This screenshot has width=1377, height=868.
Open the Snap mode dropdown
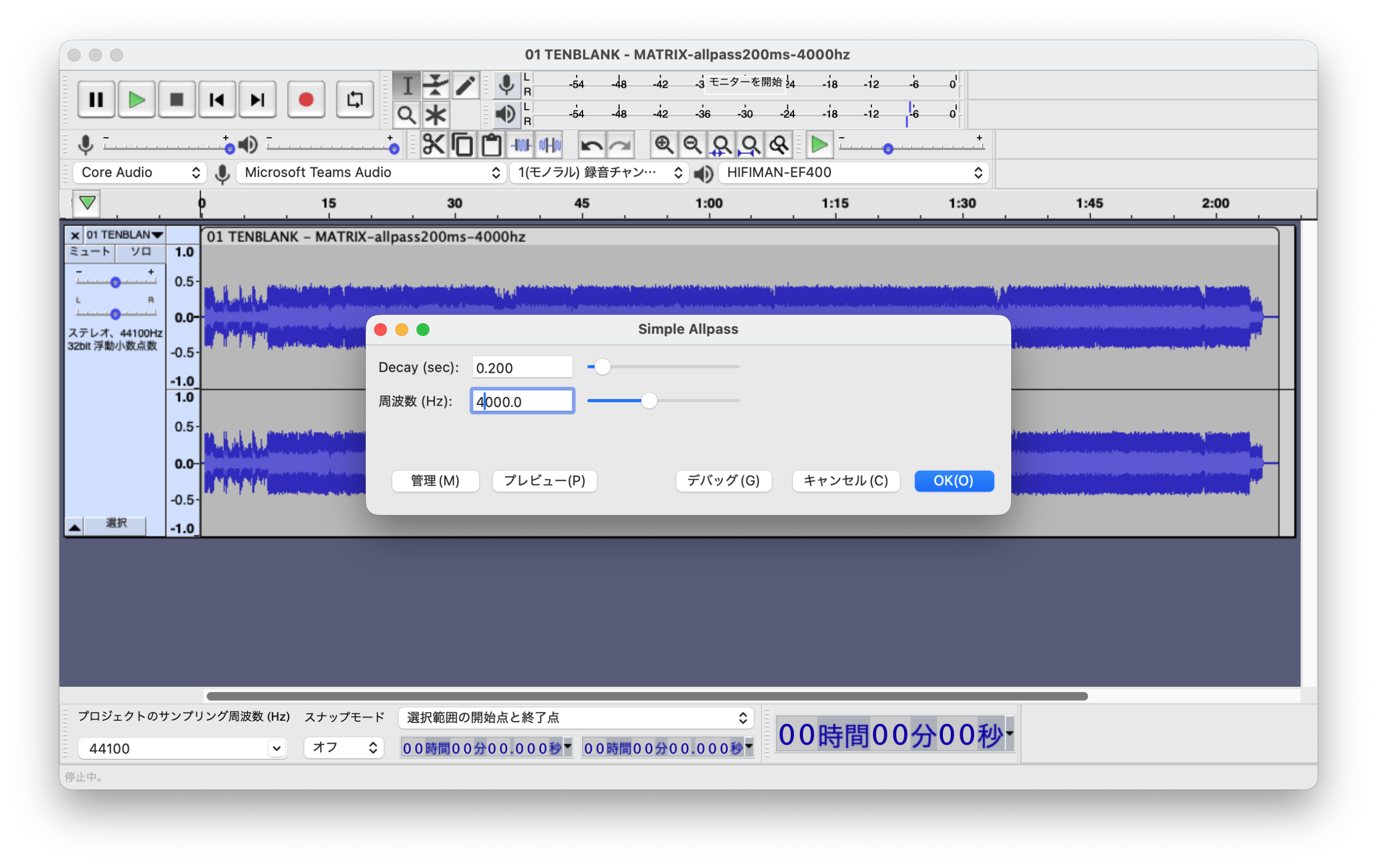[x=344, y=748]
